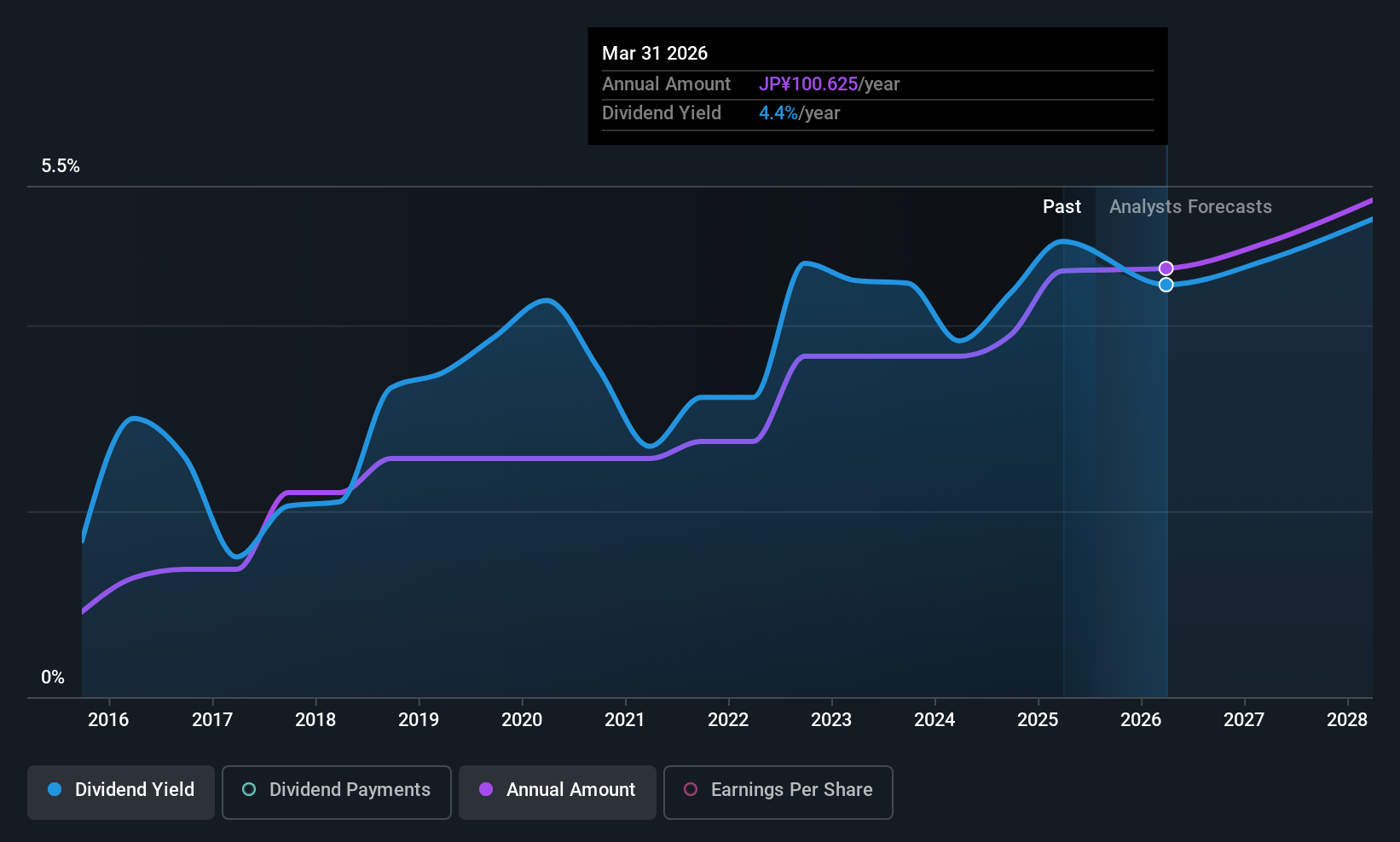Click the pink Earnings Per Share legend circle
This screenshot has width=1400, height=842.
[x=691, y=789]
